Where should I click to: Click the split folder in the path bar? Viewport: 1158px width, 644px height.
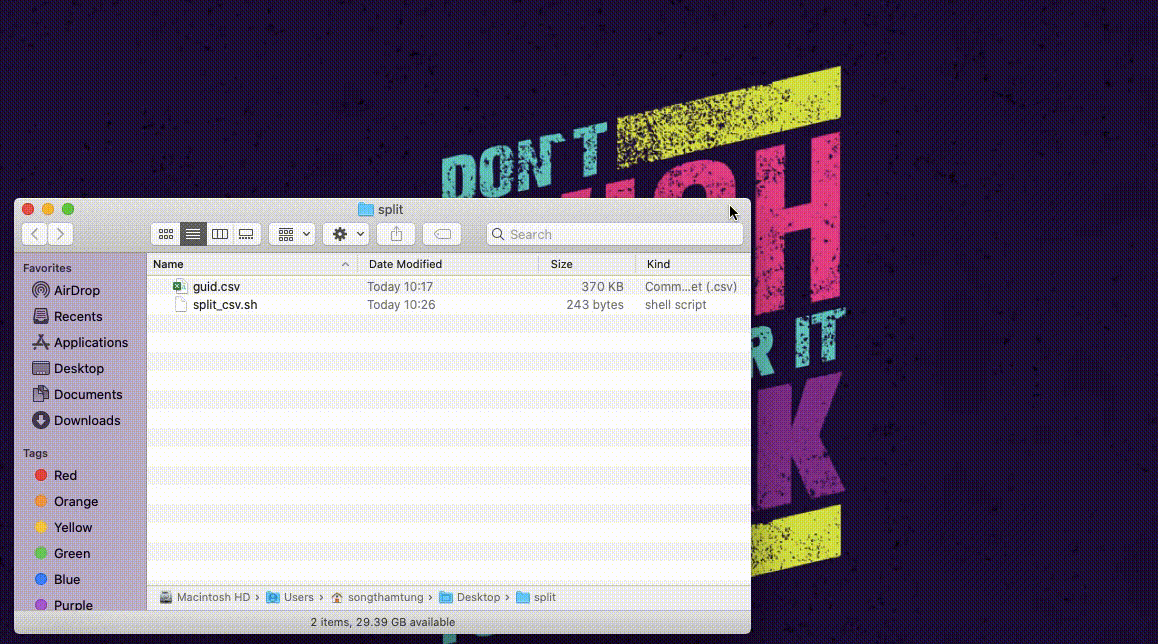pos(536,597)
